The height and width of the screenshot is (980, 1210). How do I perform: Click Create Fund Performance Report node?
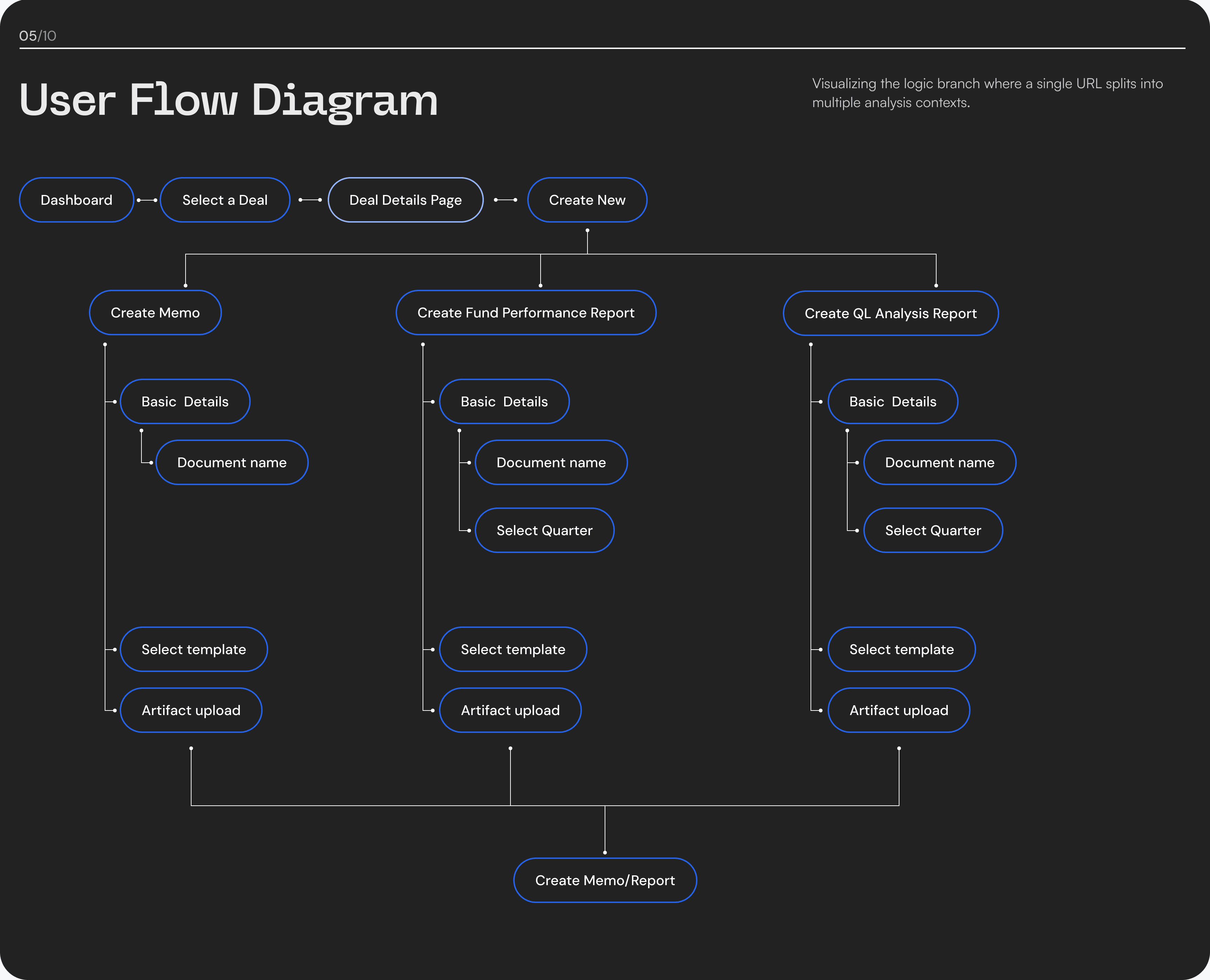coord(526,313)
